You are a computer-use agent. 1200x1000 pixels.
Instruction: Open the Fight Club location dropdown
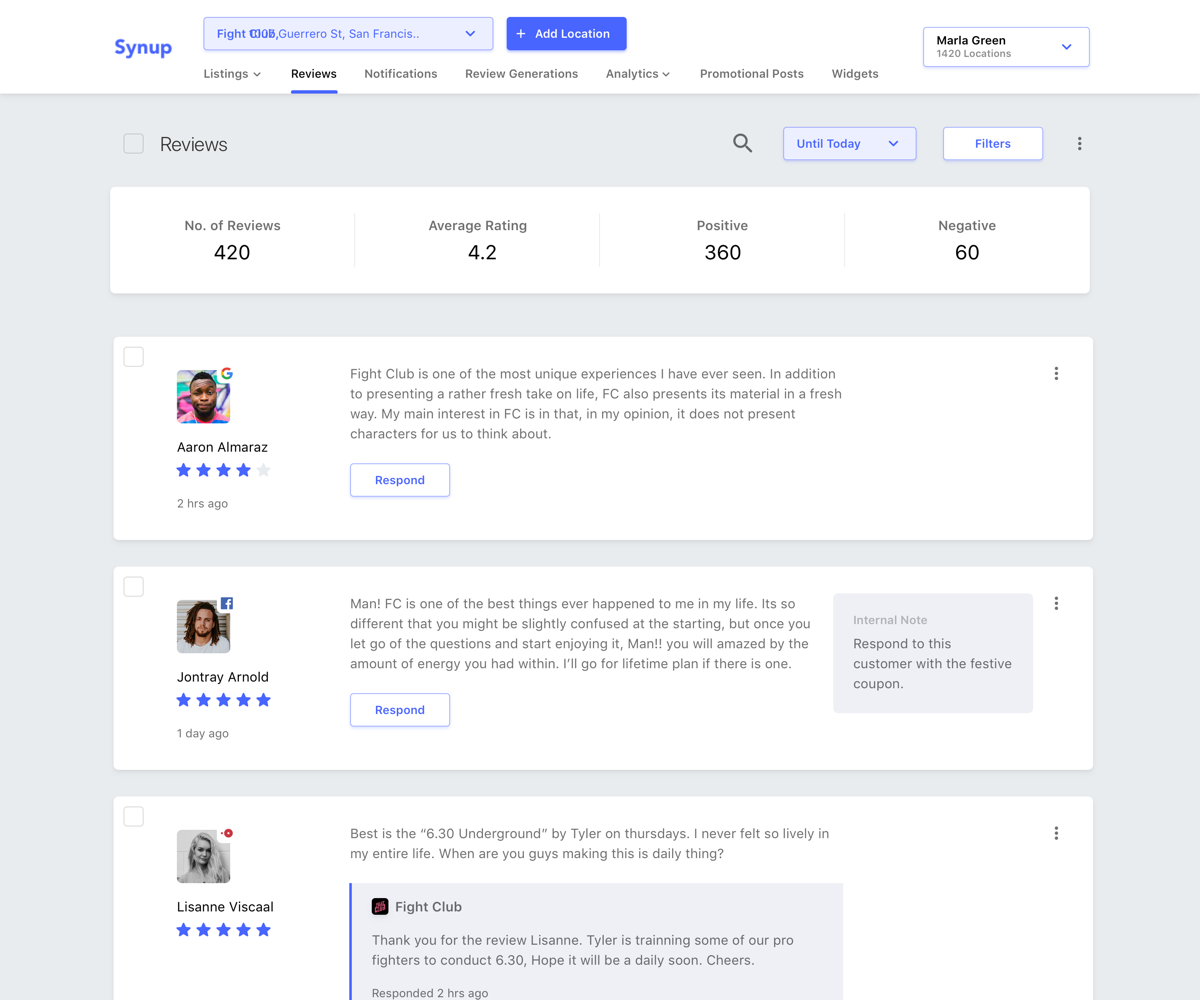pos(348,34)
